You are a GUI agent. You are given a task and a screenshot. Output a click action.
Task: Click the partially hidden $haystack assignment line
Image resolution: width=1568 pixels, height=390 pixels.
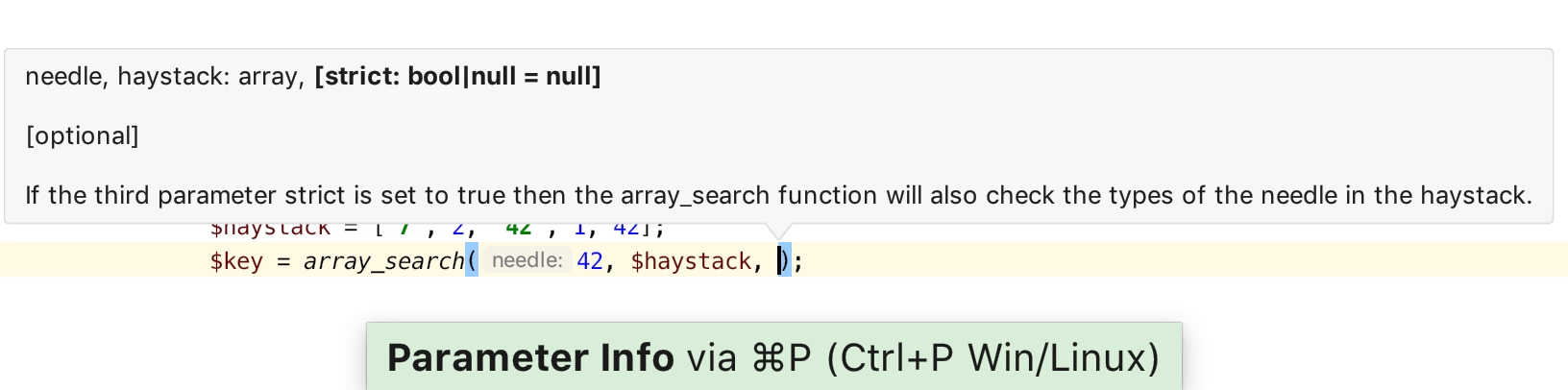(437, 231)
